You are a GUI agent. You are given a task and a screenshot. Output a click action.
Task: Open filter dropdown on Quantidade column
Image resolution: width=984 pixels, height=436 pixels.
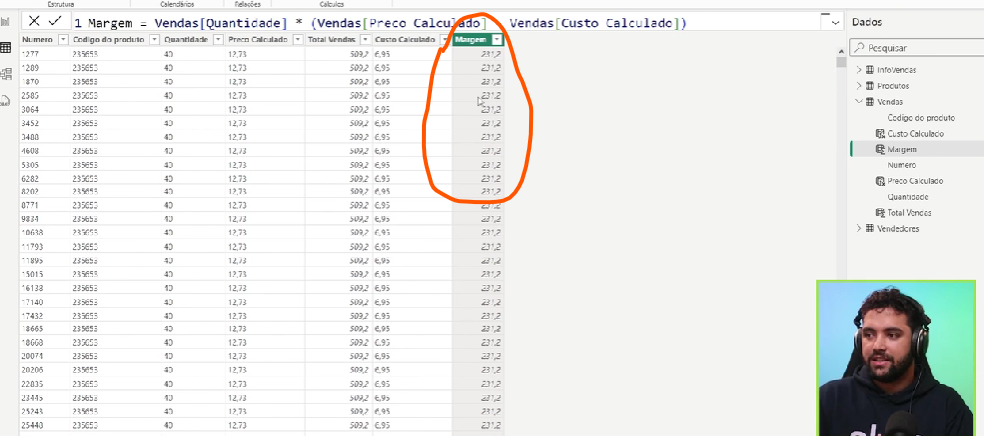218,40
